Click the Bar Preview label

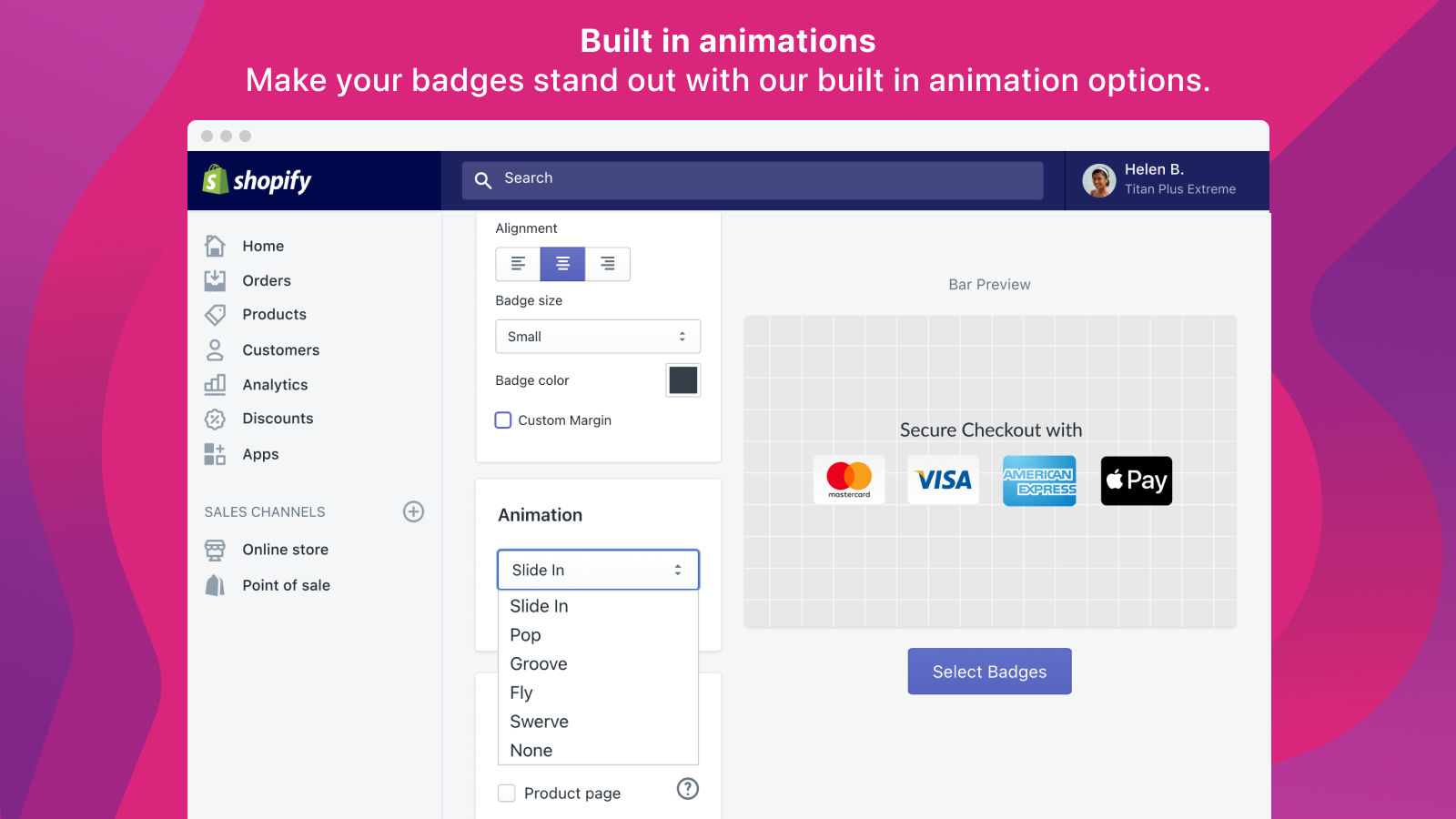[989, 285]
